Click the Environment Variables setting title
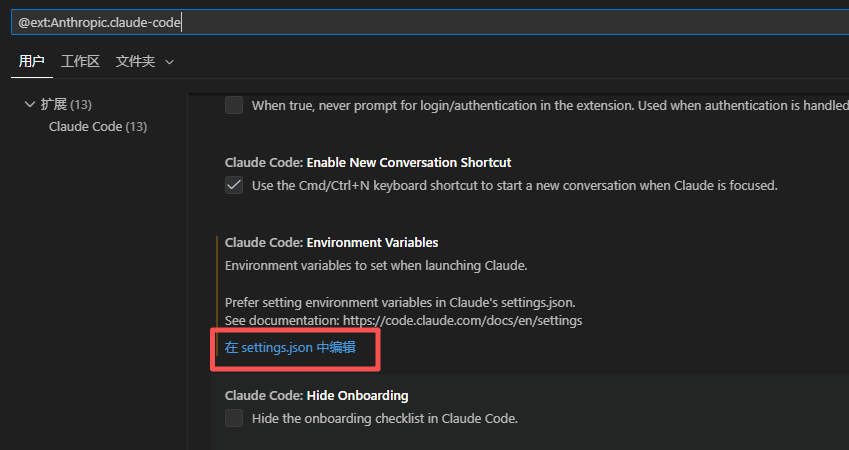The width and height of the screenshot is (849, 450). pos(331,242)
